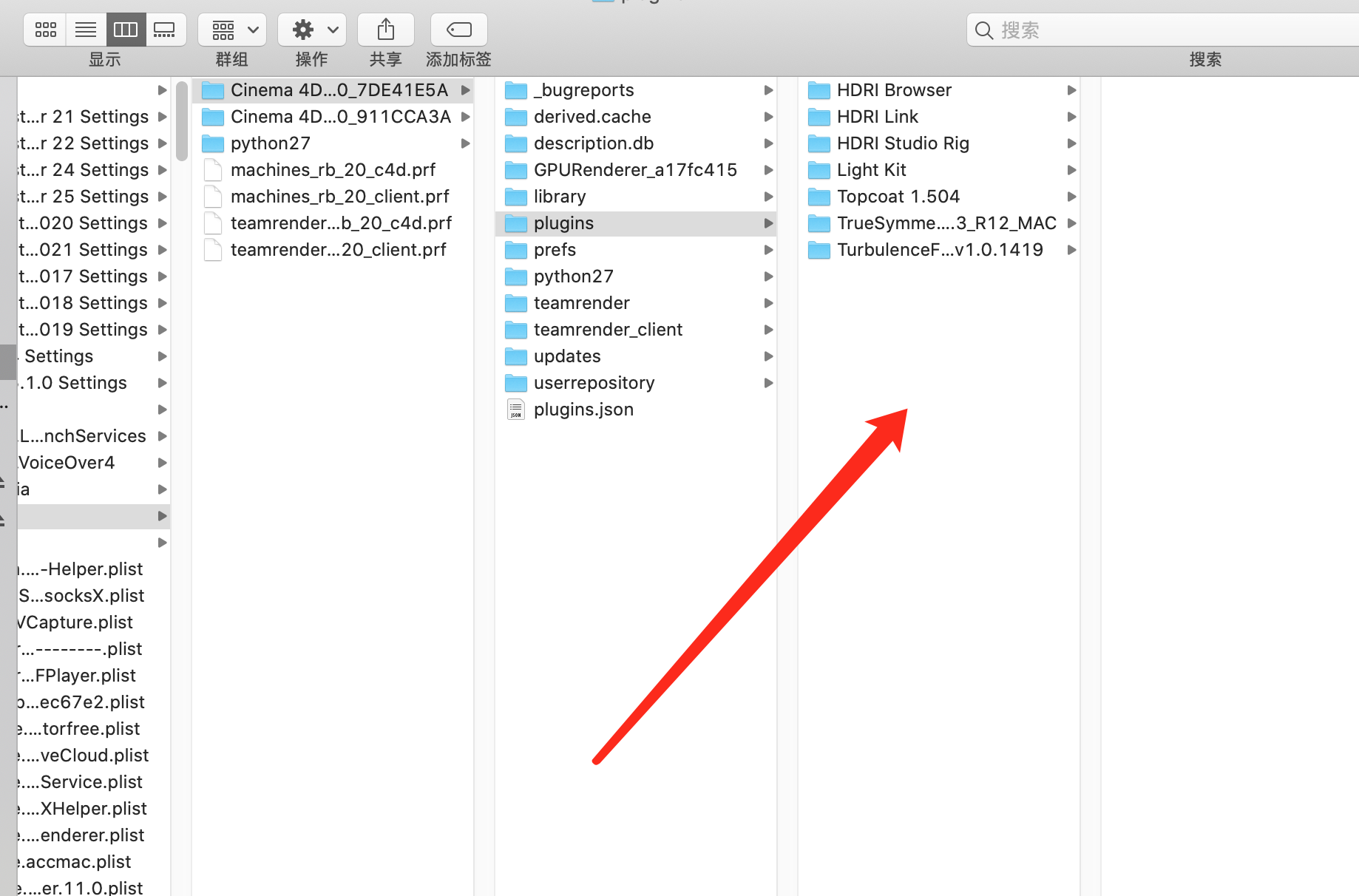Click HDRI Browser folder icon
Screen dimensions: 1359x896
(x=819, y=90)
